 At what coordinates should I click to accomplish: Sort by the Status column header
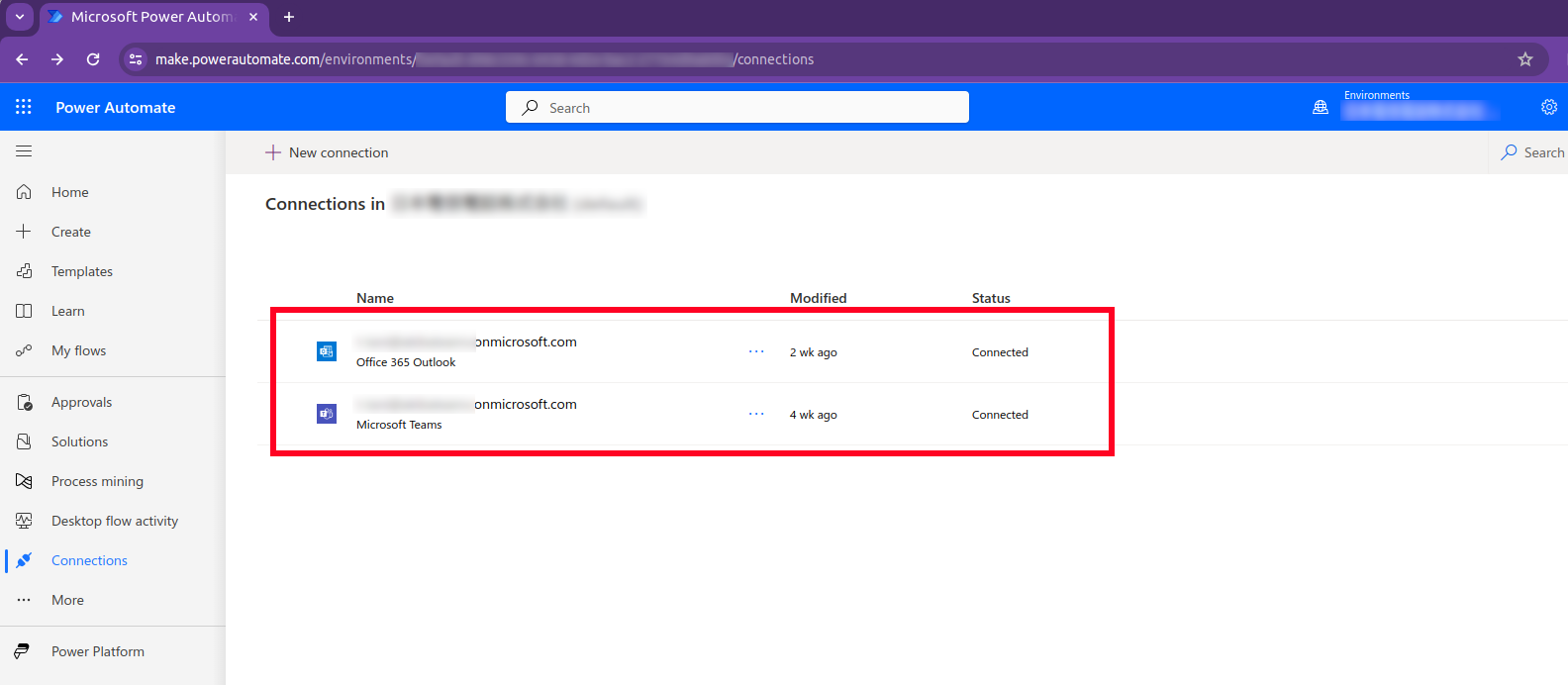(991, 298)
